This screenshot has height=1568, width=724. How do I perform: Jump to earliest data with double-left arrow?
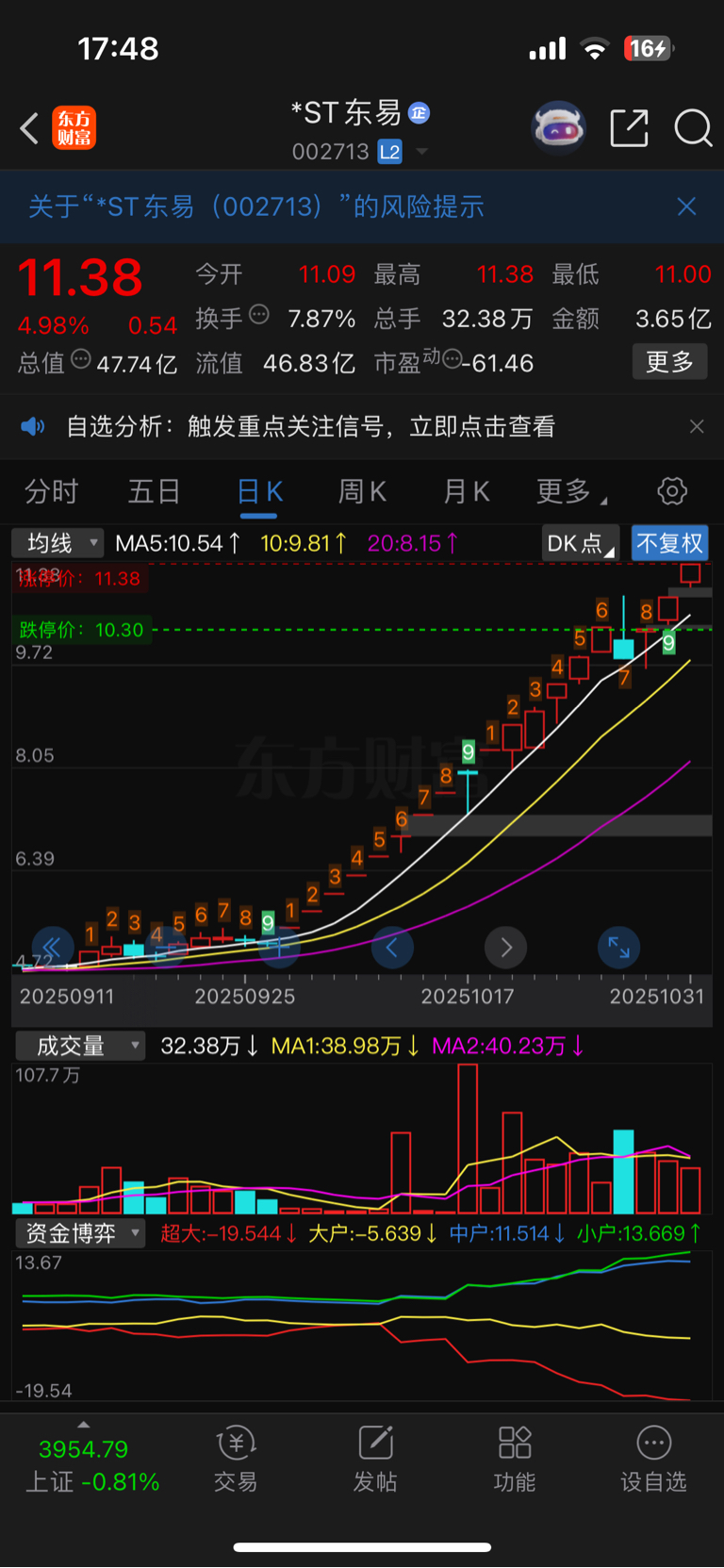pos(52,948)
